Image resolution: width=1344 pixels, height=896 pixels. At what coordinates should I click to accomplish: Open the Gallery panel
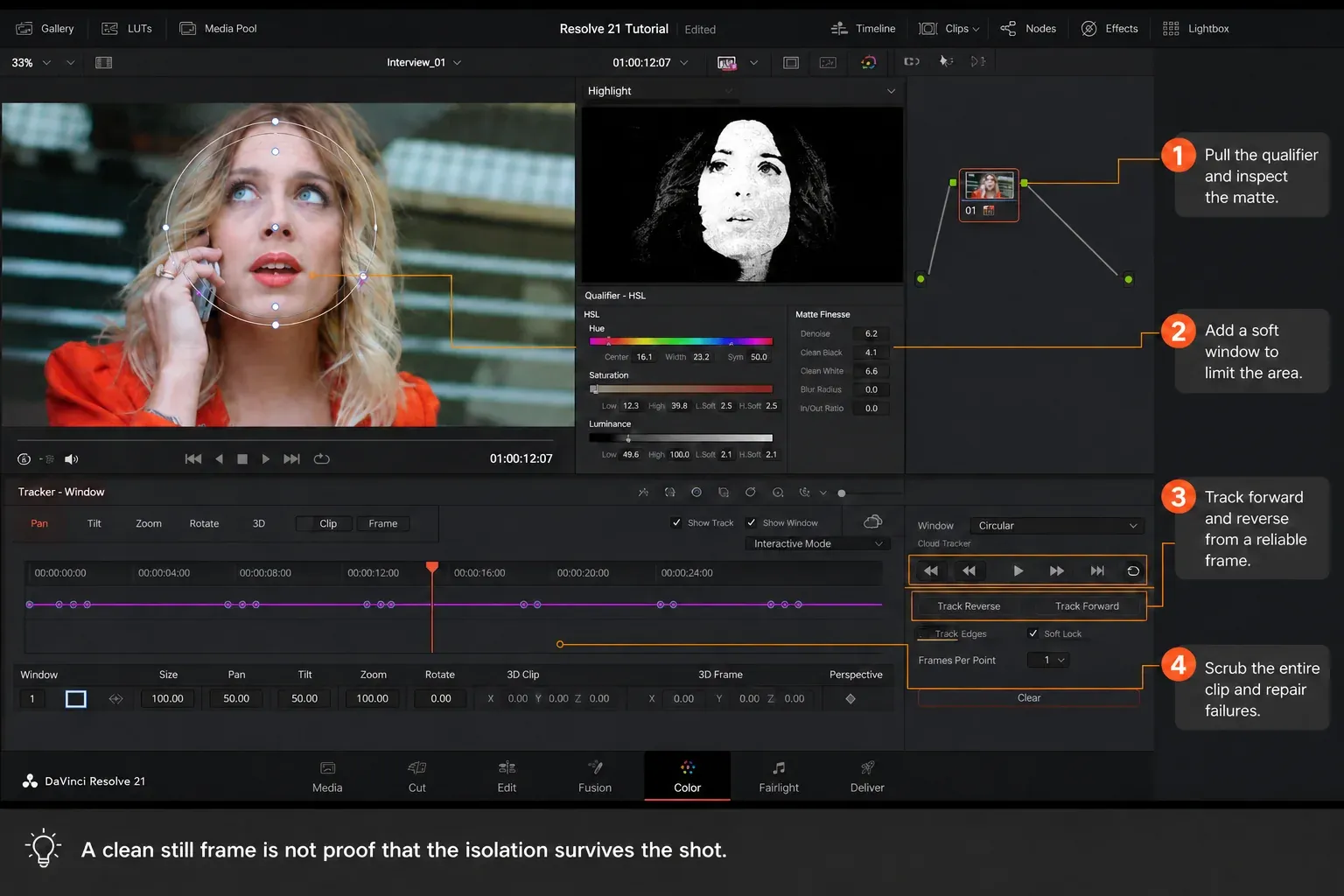tap(45, 29)
